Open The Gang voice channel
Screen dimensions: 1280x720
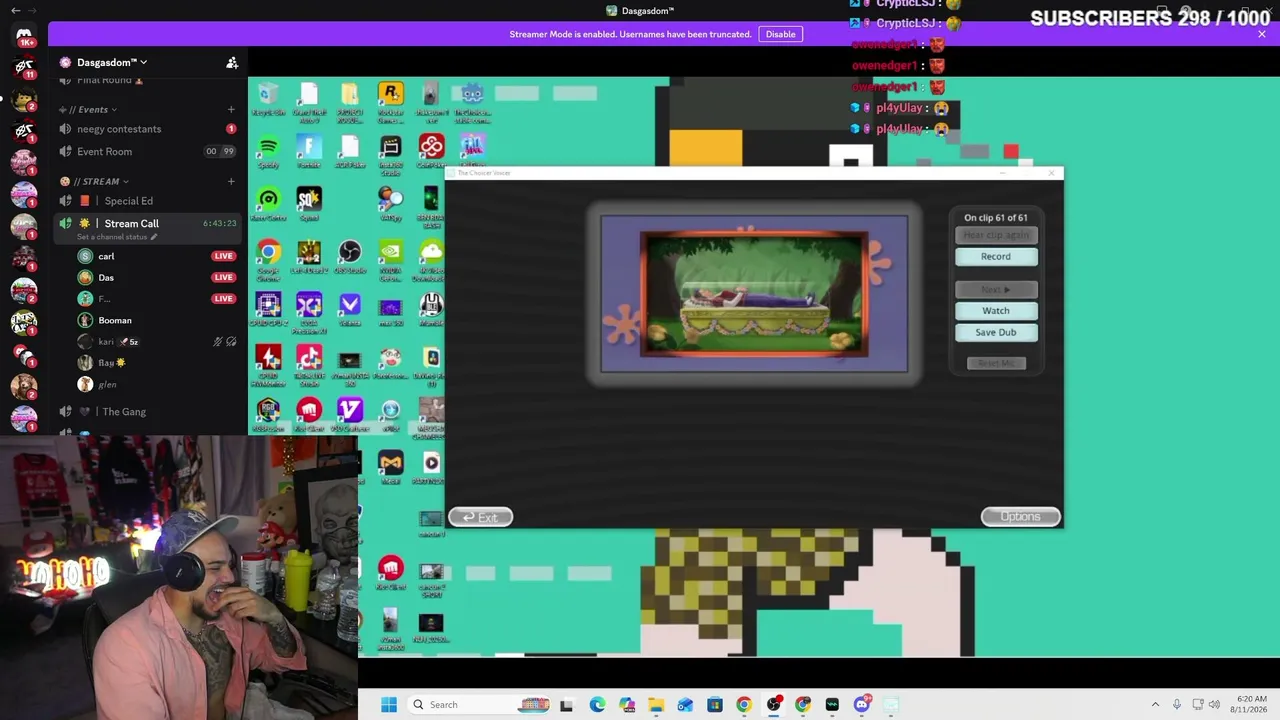[x=148, y=412]
